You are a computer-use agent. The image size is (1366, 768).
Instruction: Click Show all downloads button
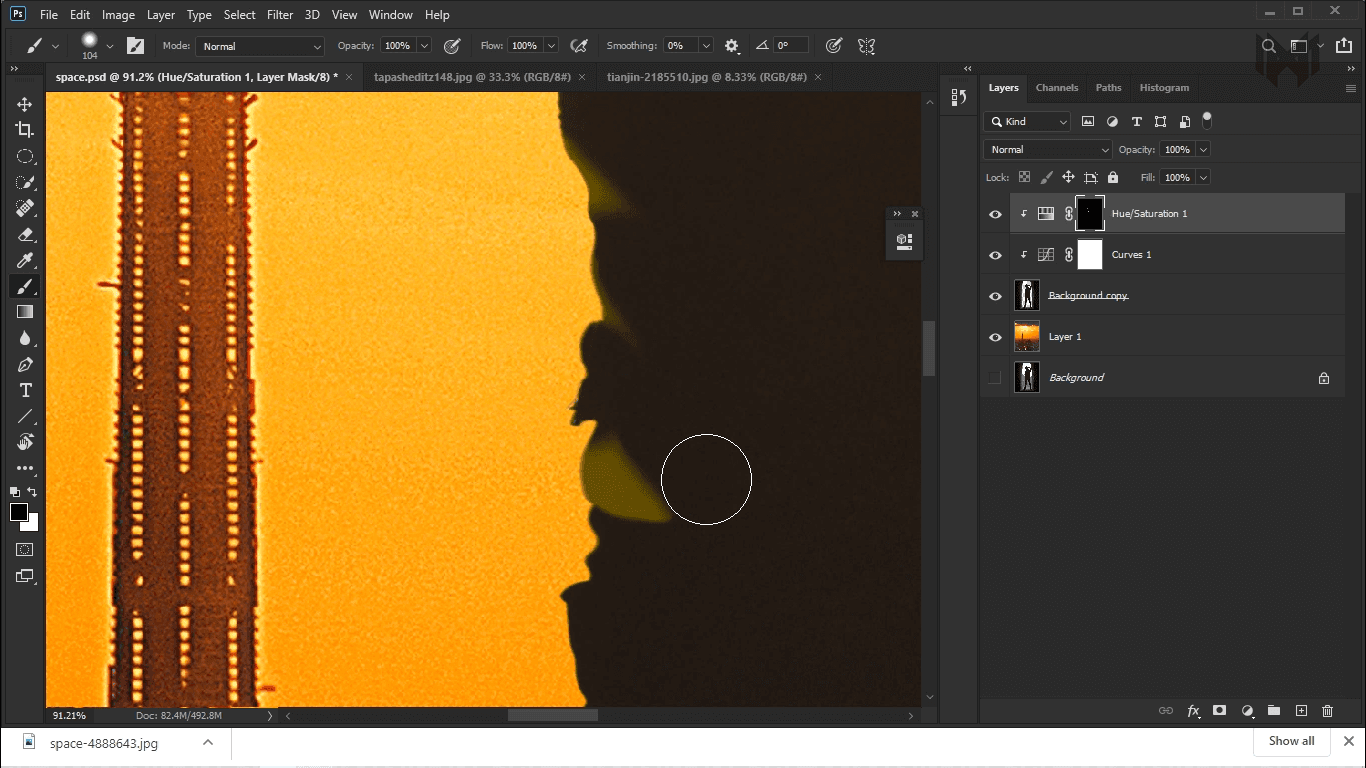click(x=1291, y=741)
